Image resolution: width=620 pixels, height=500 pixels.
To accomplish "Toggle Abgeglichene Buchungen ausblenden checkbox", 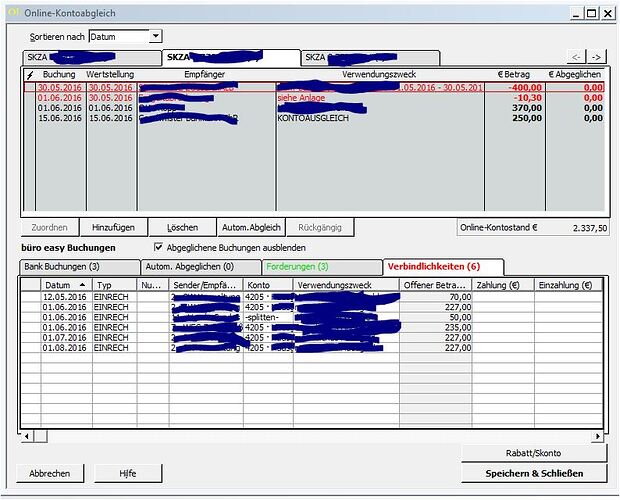I will pos(159,247).
